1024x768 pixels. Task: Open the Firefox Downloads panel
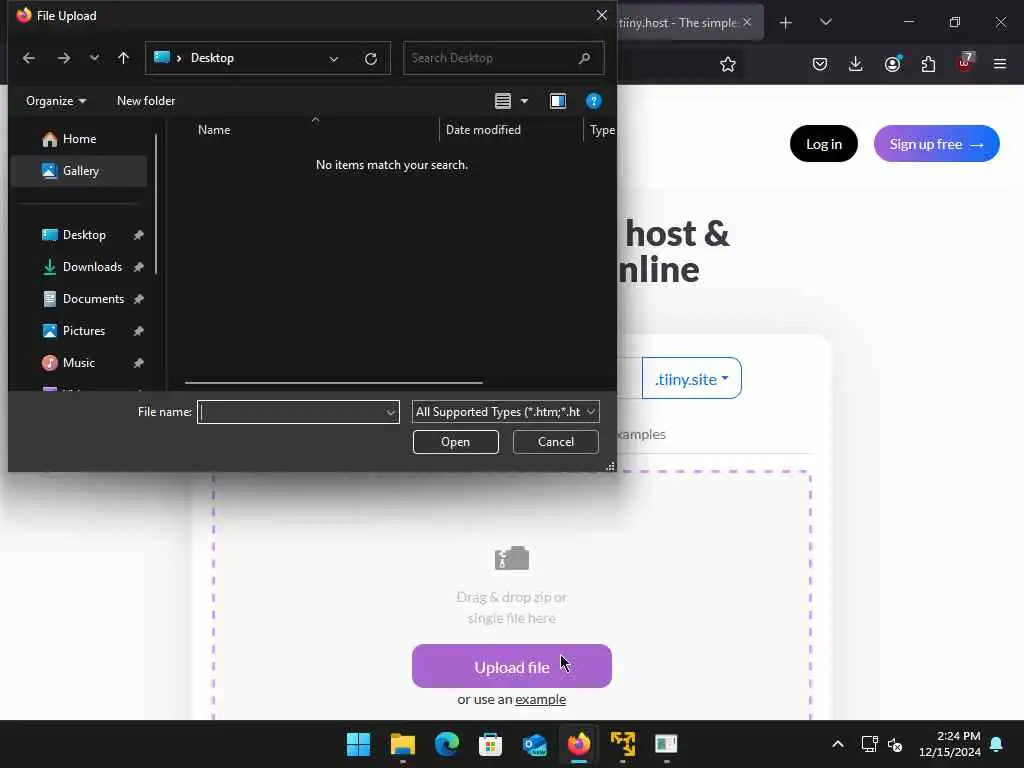tap(856, 64)
